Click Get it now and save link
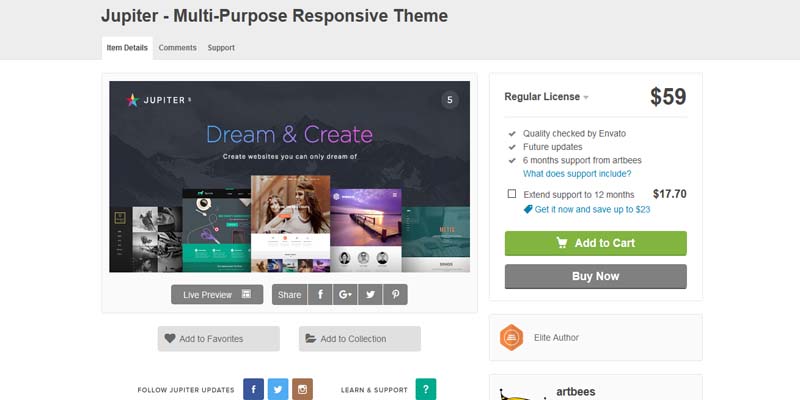 [x=592, y=210]
